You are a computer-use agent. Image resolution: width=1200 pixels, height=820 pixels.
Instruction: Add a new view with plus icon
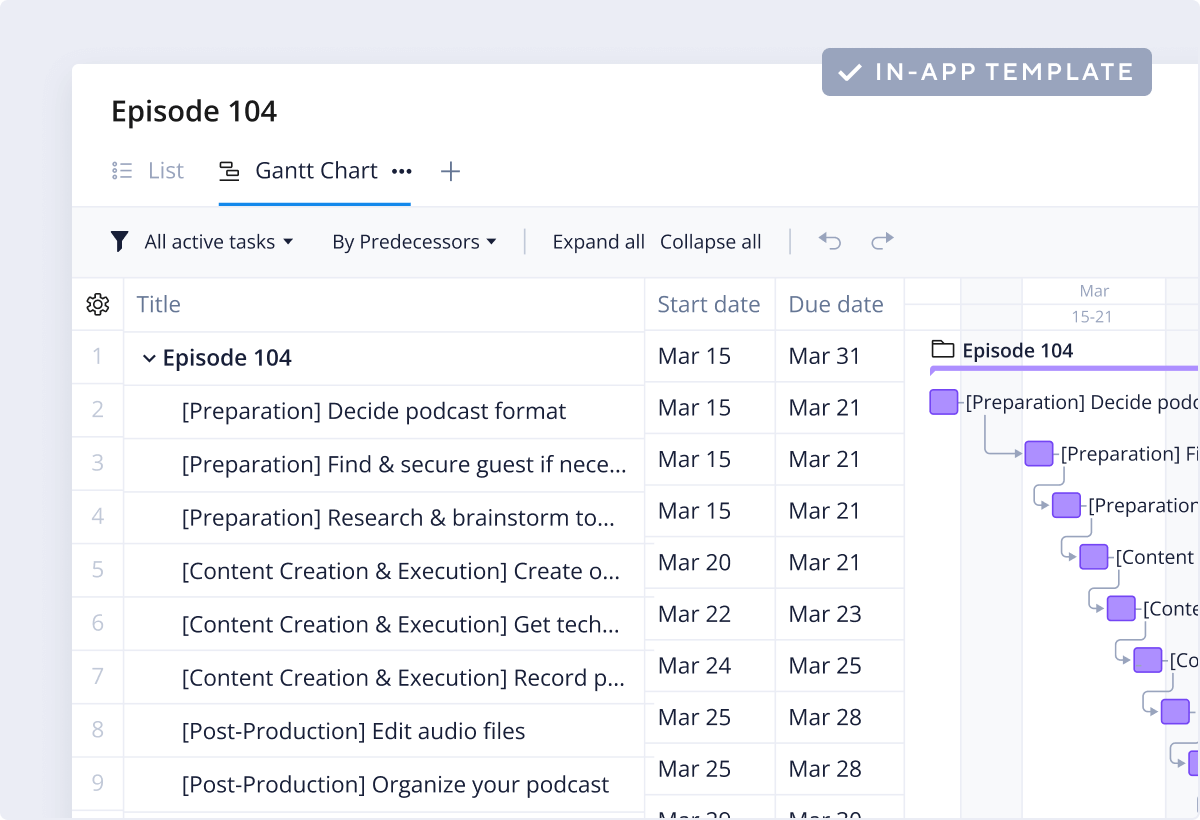click(x=451, y=172)
